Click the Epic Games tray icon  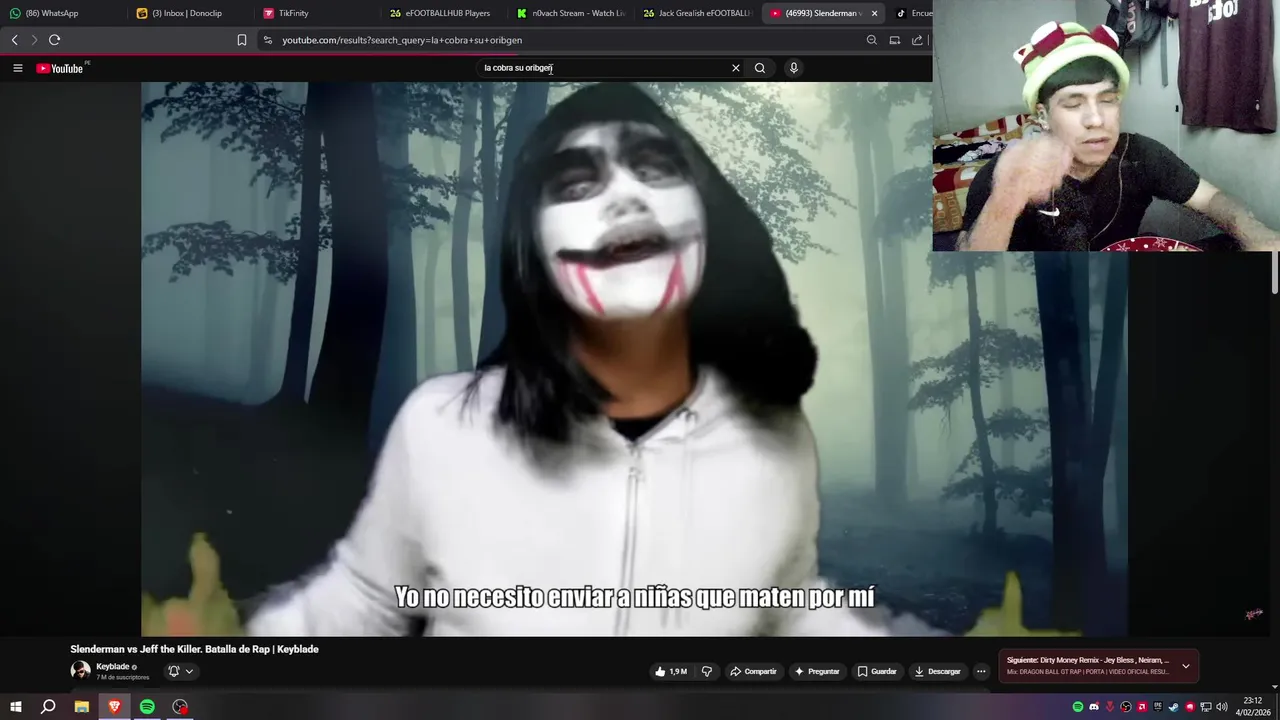point(1158,707)
